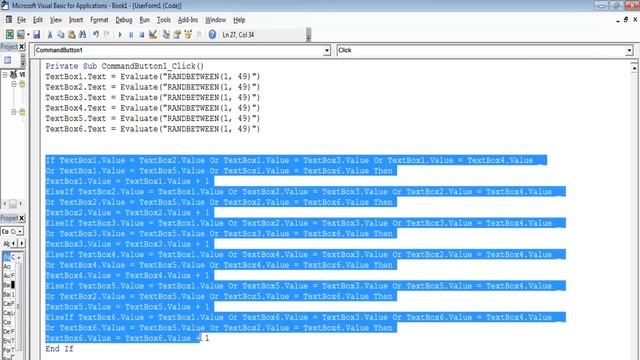Click the View Code icon in Project pane
Image resolution: width=640 pixels, height=360 pixels.
[7, 60]
